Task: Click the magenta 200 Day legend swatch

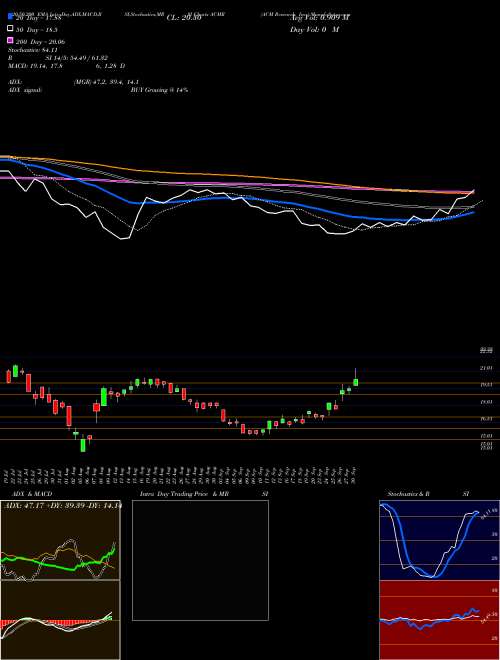Action: [x=10, y=41]
